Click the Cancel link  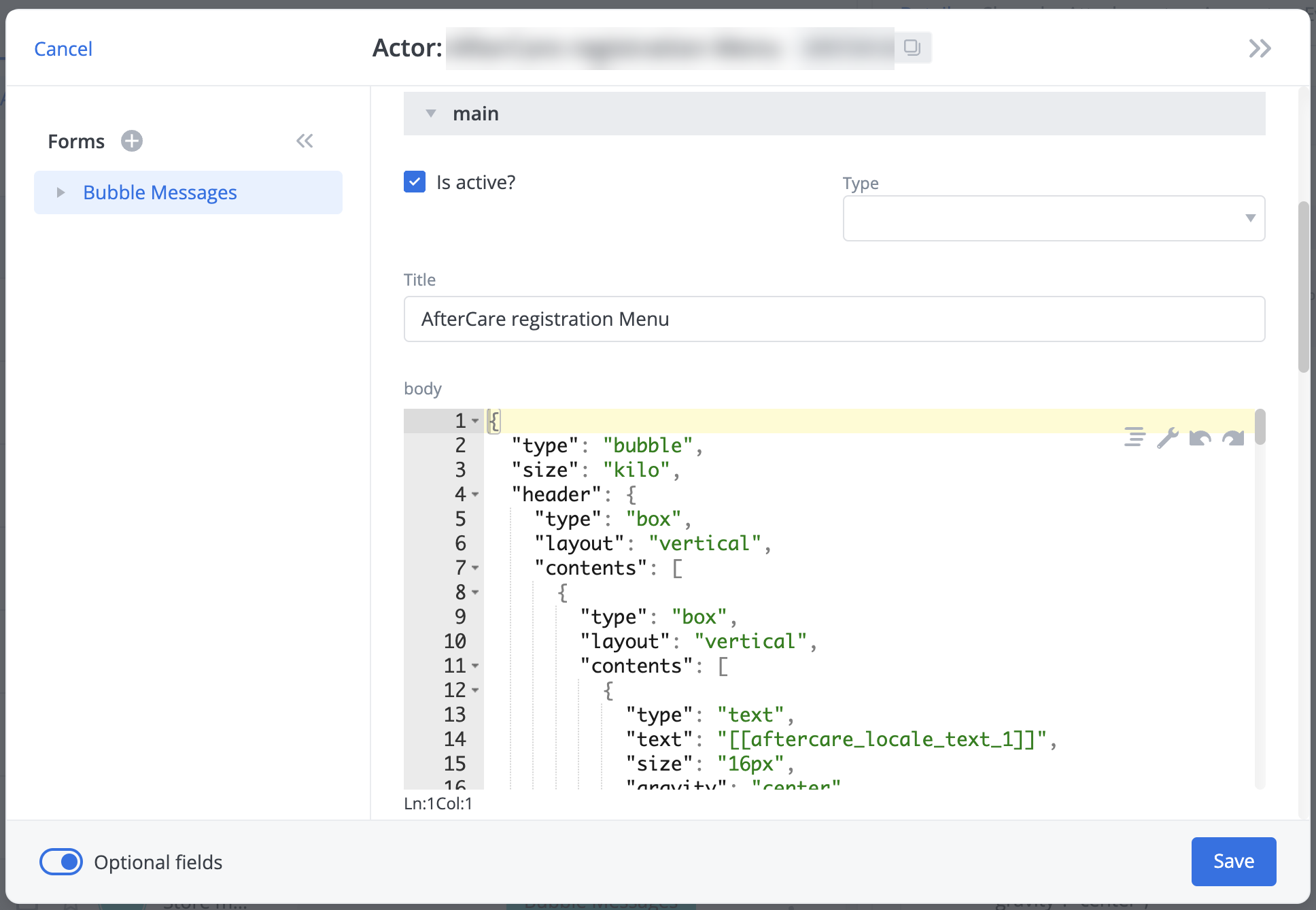[63, 48]
